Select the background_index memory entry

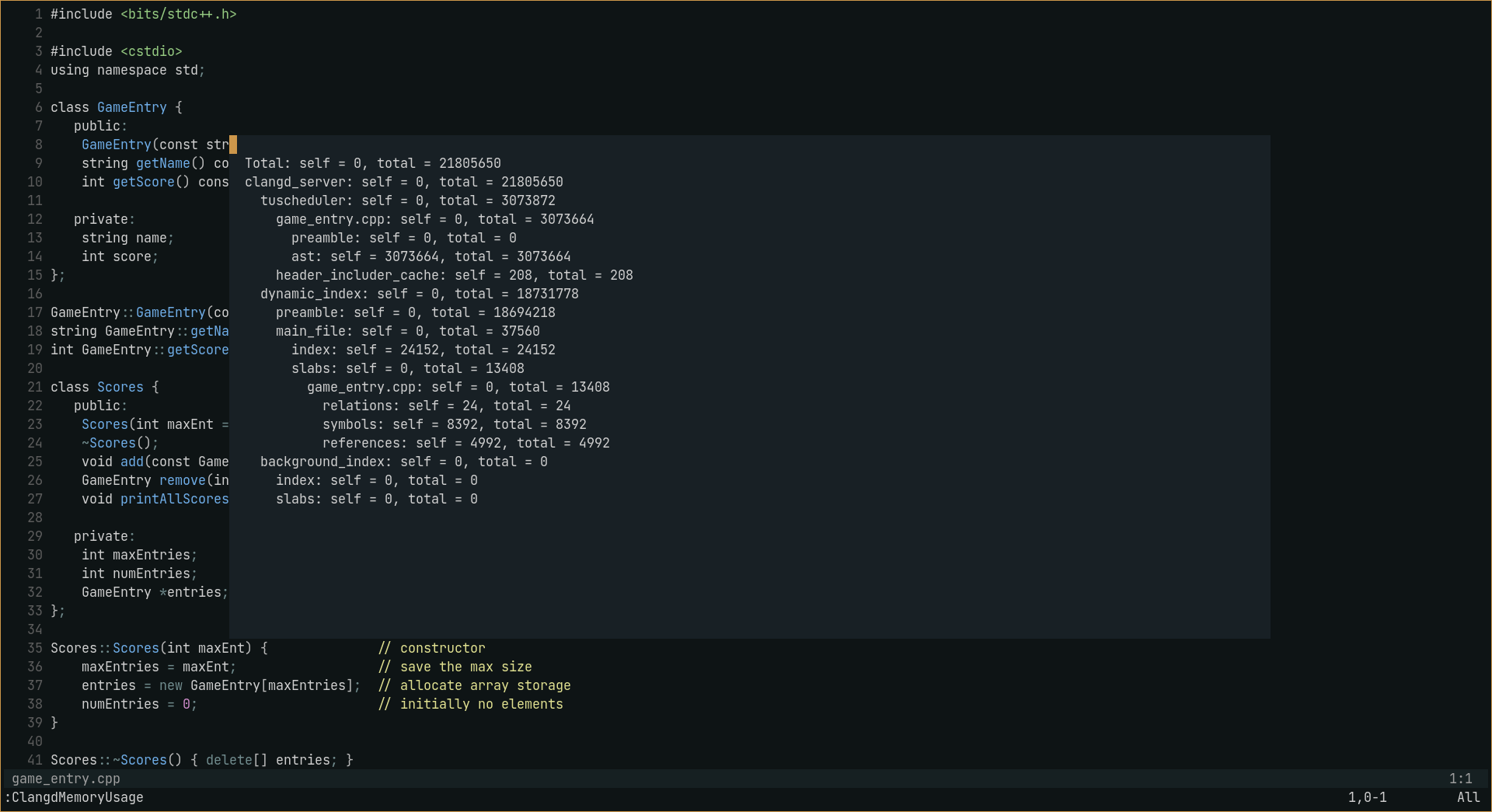(x=403, y=462)
